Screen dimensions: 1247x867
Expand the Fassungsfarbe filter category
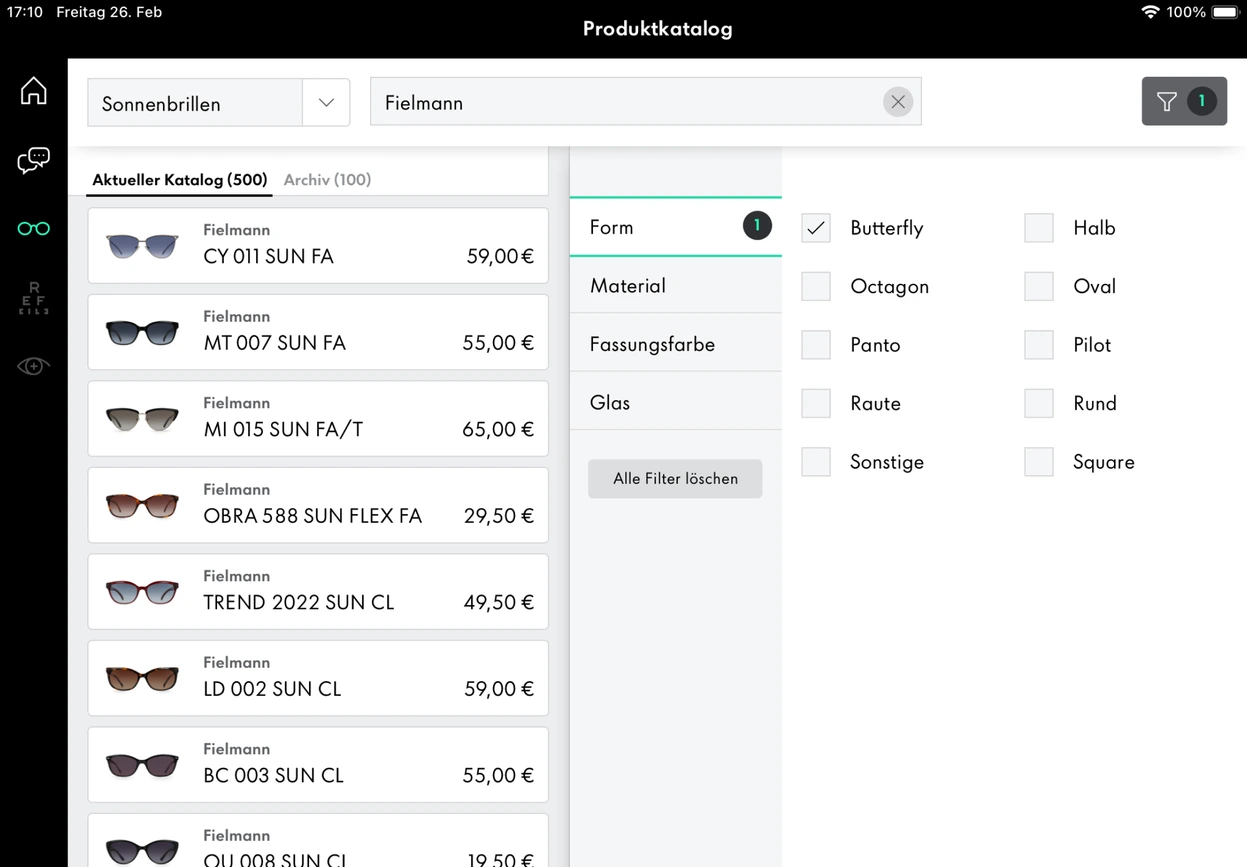point(675,344)
